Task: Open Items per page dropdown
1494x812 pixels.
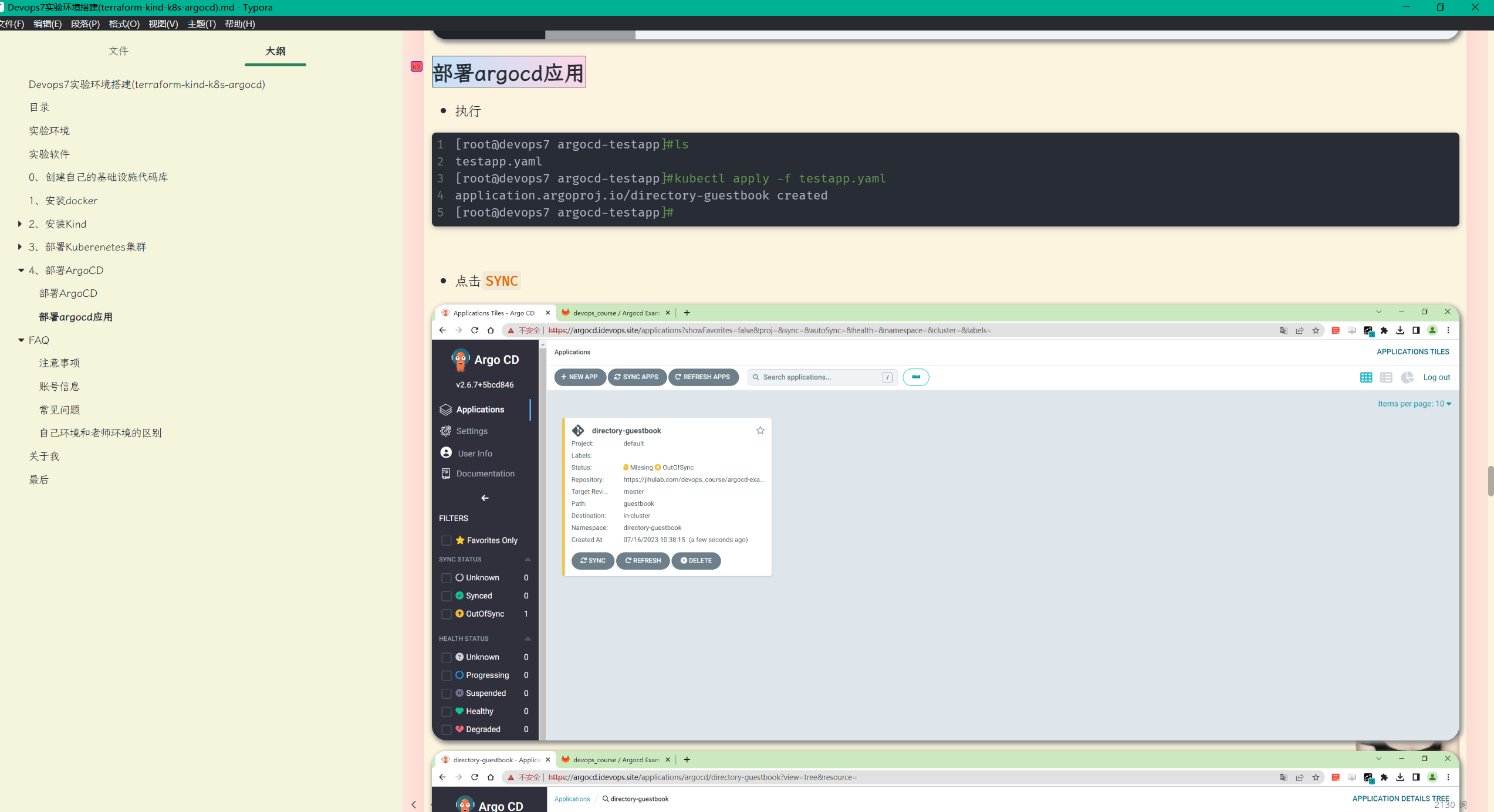Action: [1414, 404]
